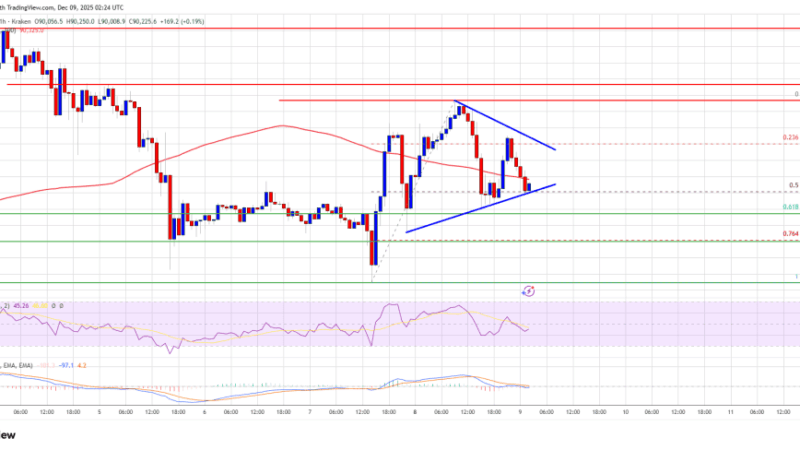Image resolution: width=800 pixels, height=450 pixels.
Task: Click the open price O90,056.5
Action: tap(48, 21)
